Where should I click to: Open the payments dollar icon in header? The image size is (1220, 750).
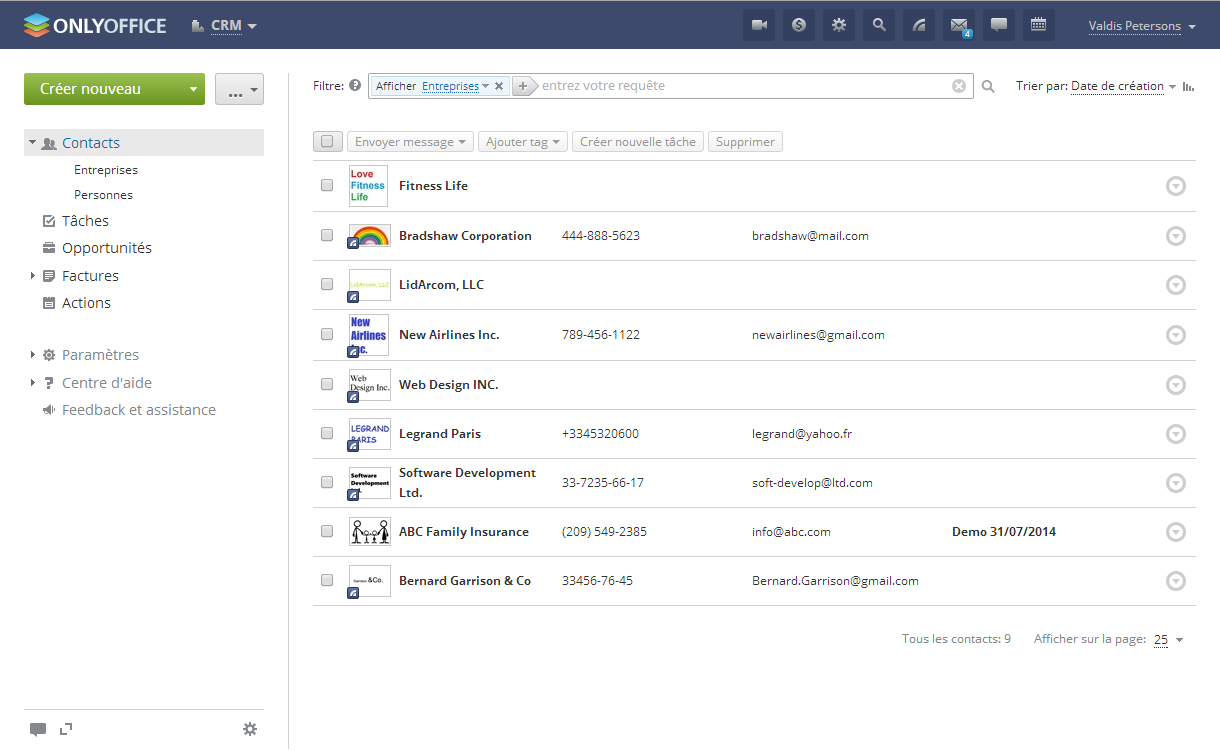[x=799, y=25]
